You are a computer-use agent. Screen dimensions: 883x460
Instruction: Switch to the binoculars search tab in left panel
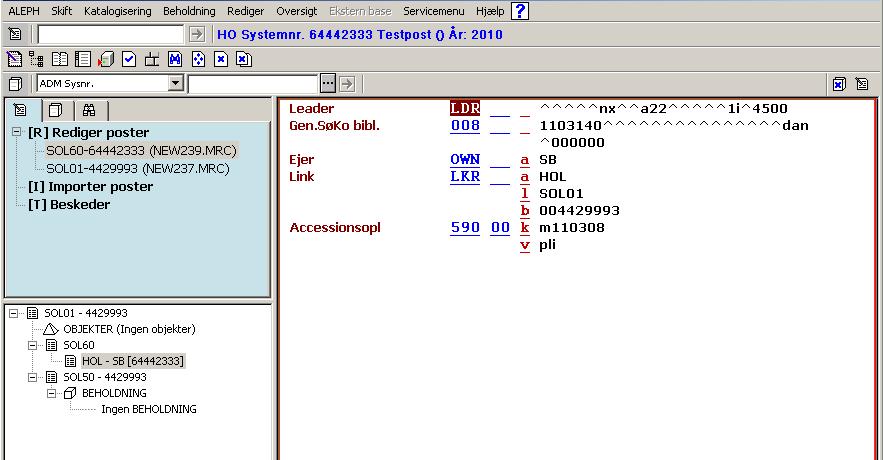pyautogui.click(x=89, y=110)
